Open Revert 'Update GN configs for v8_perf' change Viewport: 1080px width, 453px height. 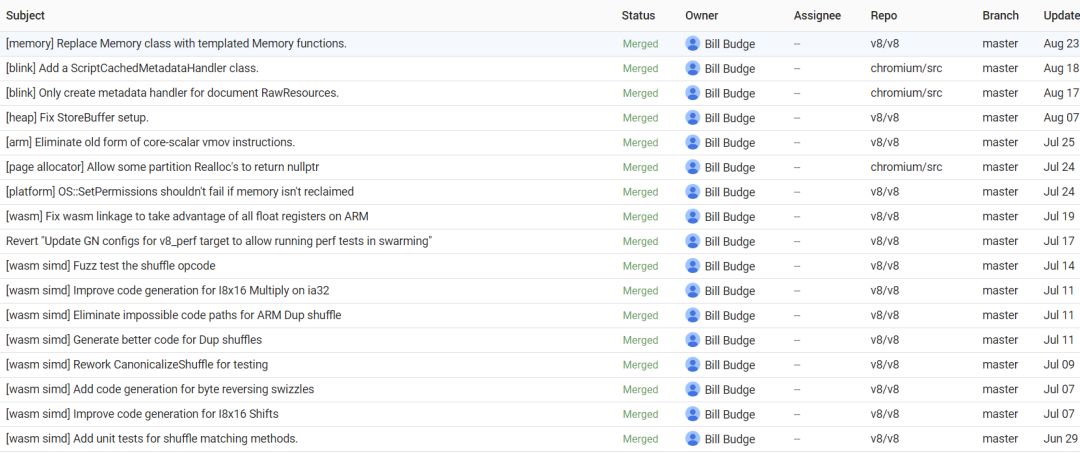pyautogui.click(x=219, y=242)
